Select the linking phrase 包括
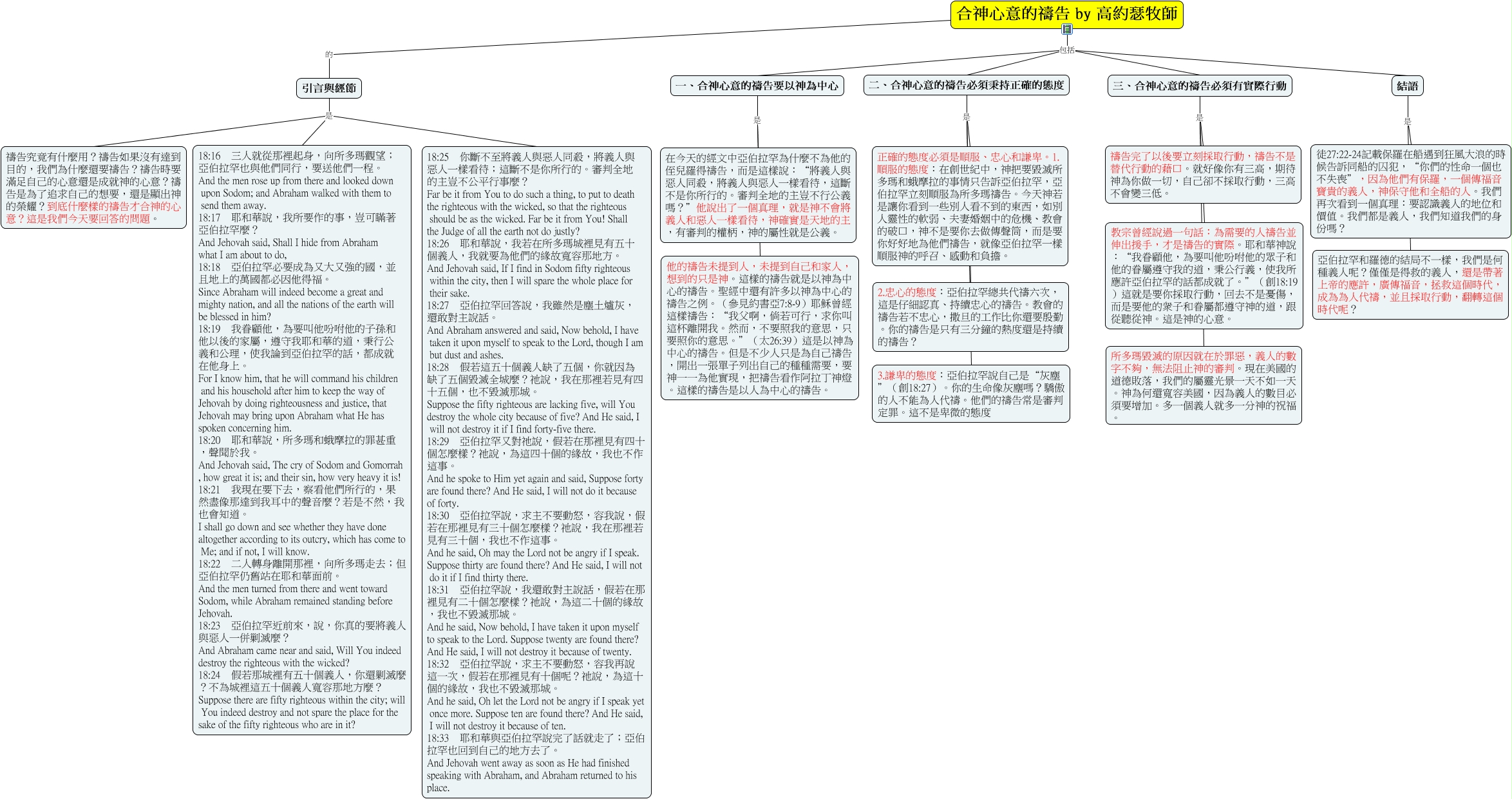This screenshot has height=799, width=1512. pyautogui.click(x=1067, y=50)
